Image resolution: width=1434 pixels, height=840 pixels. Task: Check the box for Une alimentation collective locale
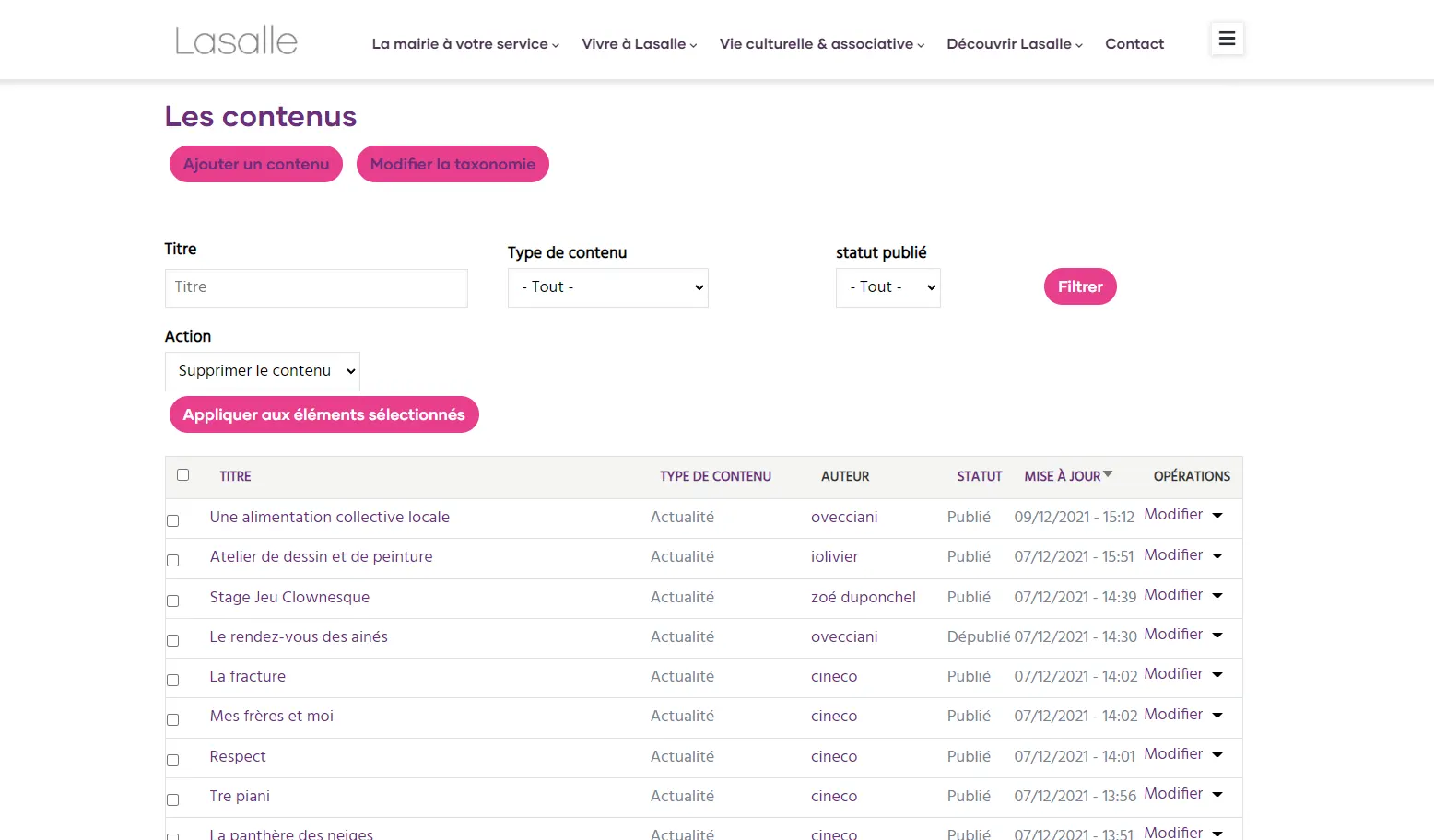(x=172, y=520)
